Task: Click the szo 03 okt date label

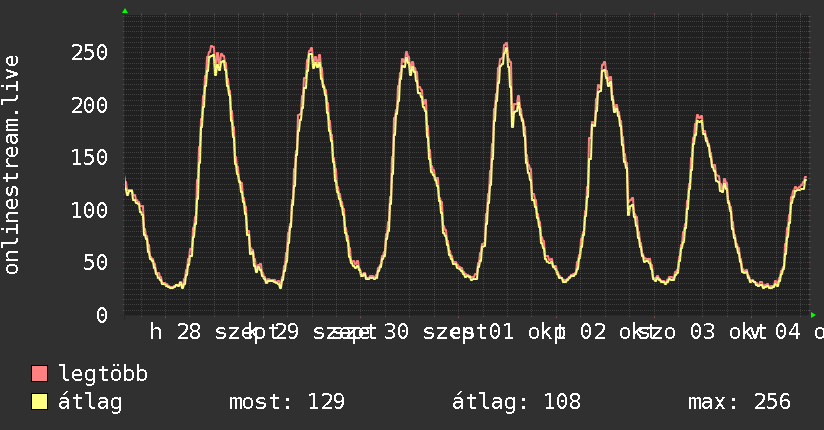Action: pyautogui.click(x=703, y=332)
